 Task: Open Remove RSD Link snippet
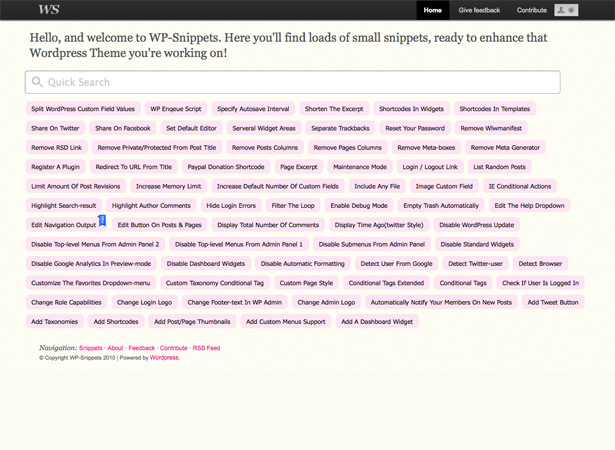coord(56,147)
